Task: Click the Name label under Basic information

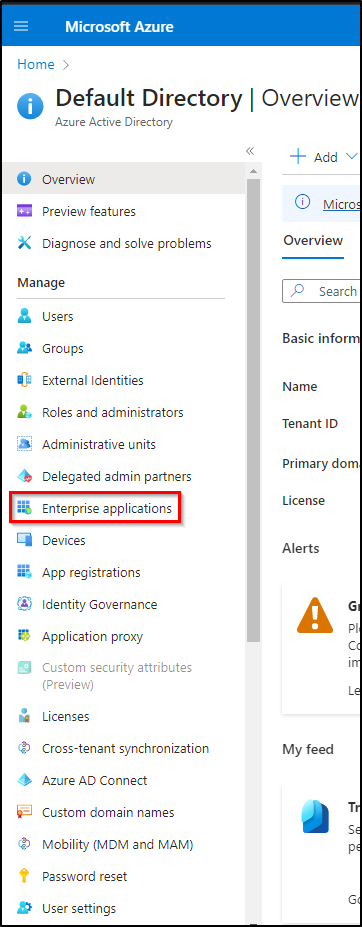Action: click(x=299, y=386)
